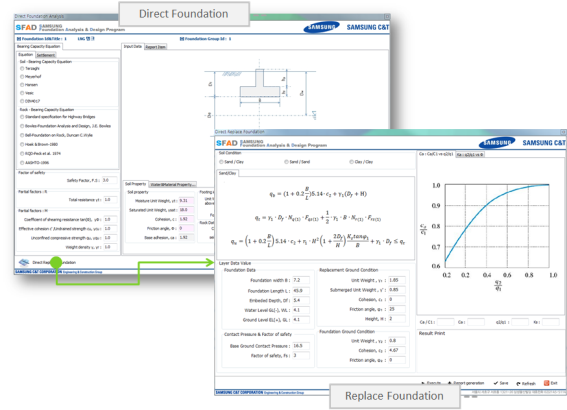Open the Water/Material Property tab
Viewport: 567px width, 410px height.
(173, 184)
